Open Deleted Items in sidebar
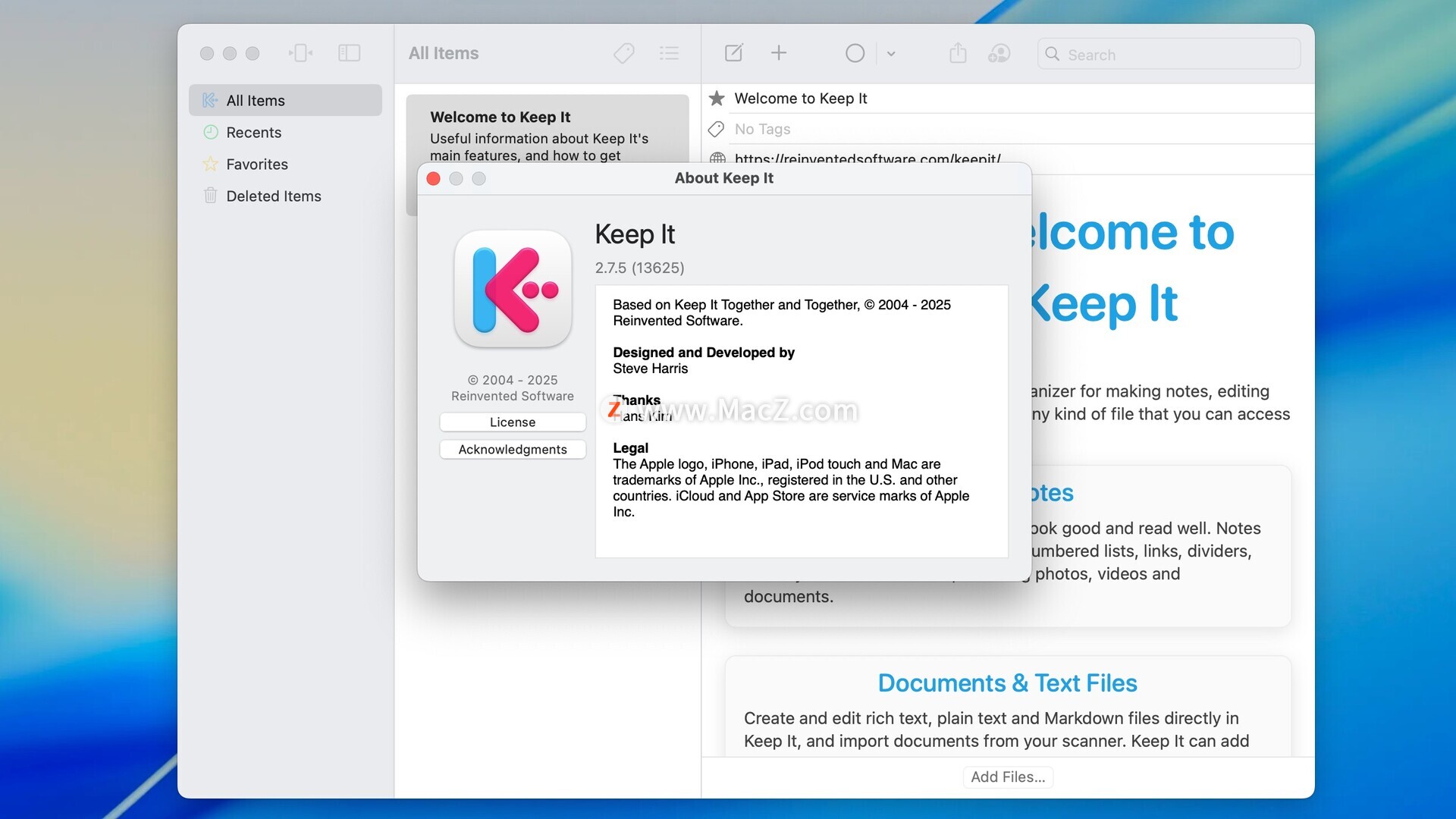This screenshot has width=1456, height=819. (x=273, y=196)
